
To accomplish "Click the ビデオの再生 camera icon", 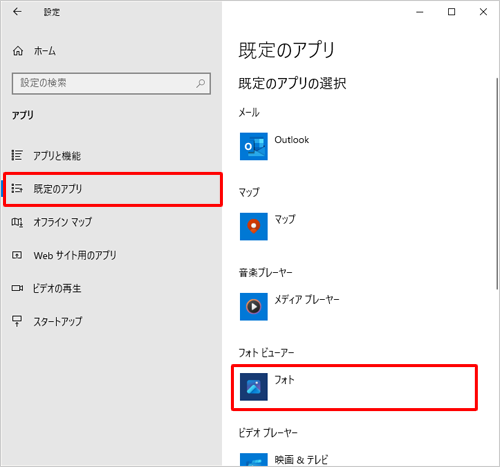I will [x=17, y=288].
